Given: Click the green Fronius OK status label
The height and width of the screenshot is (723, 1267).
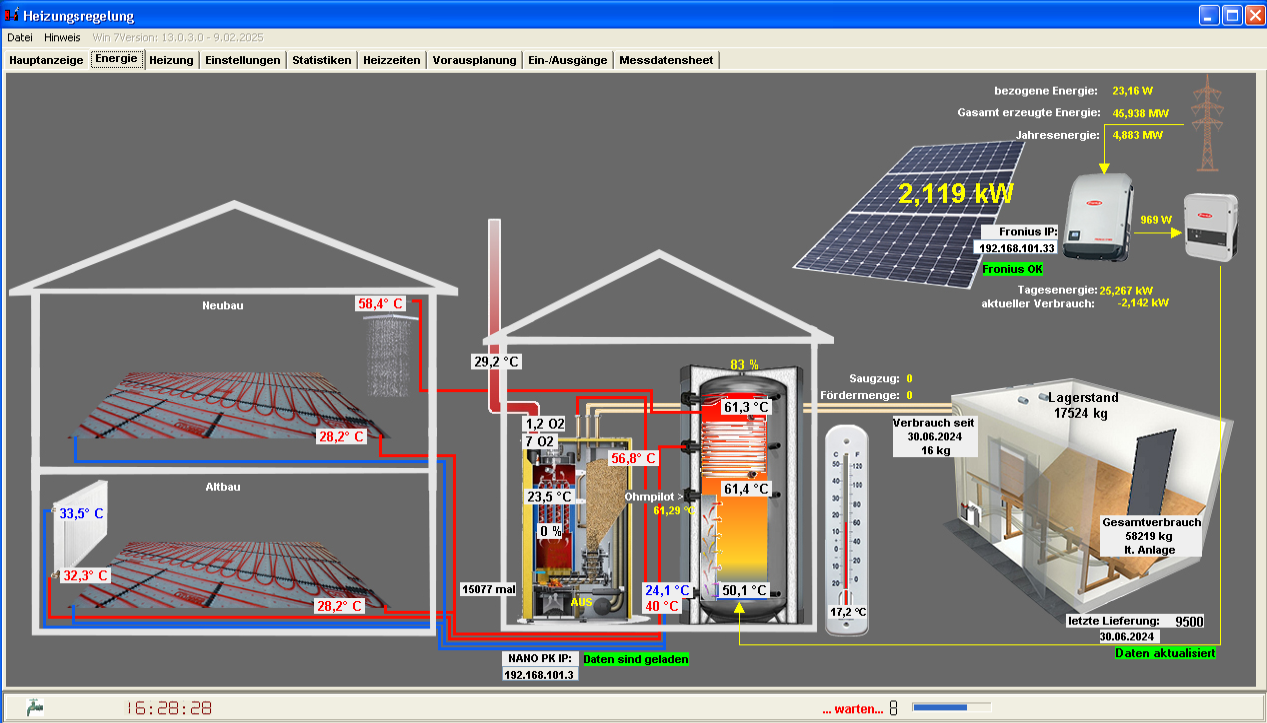Looking at the screenshot, I should coord(1012,269).
